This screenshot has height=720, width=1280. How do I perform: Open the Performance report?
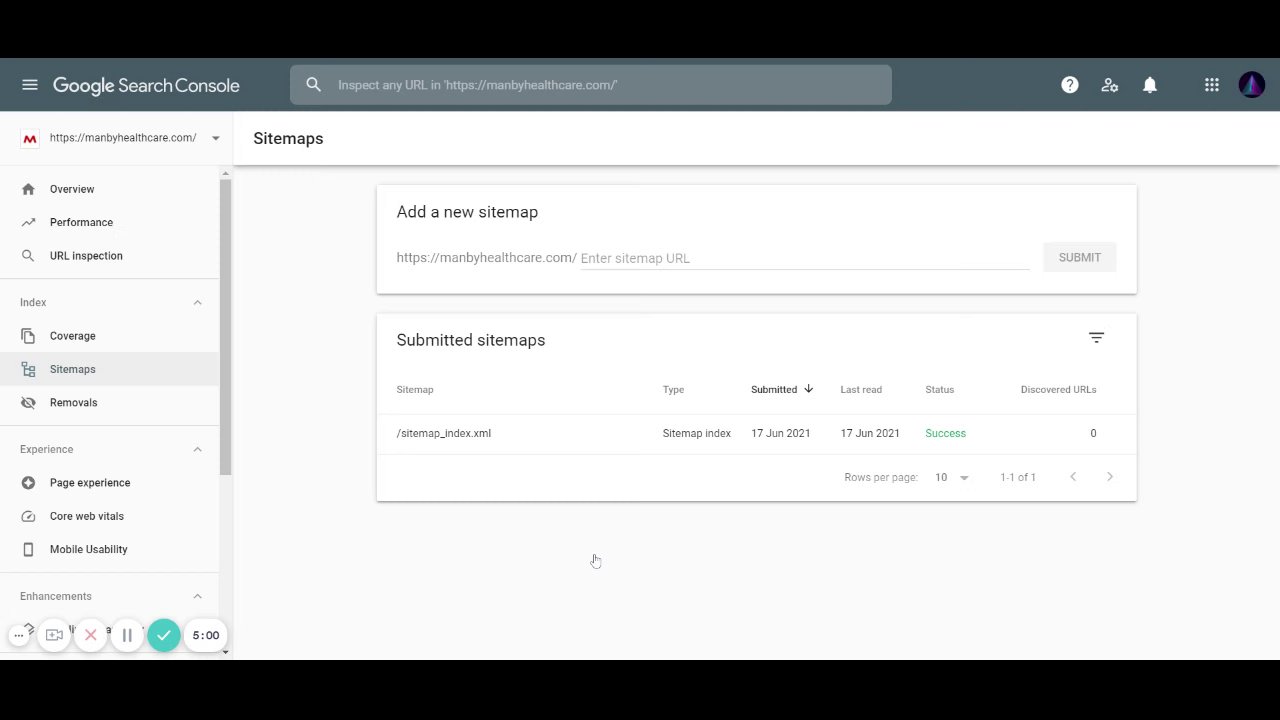81,222
